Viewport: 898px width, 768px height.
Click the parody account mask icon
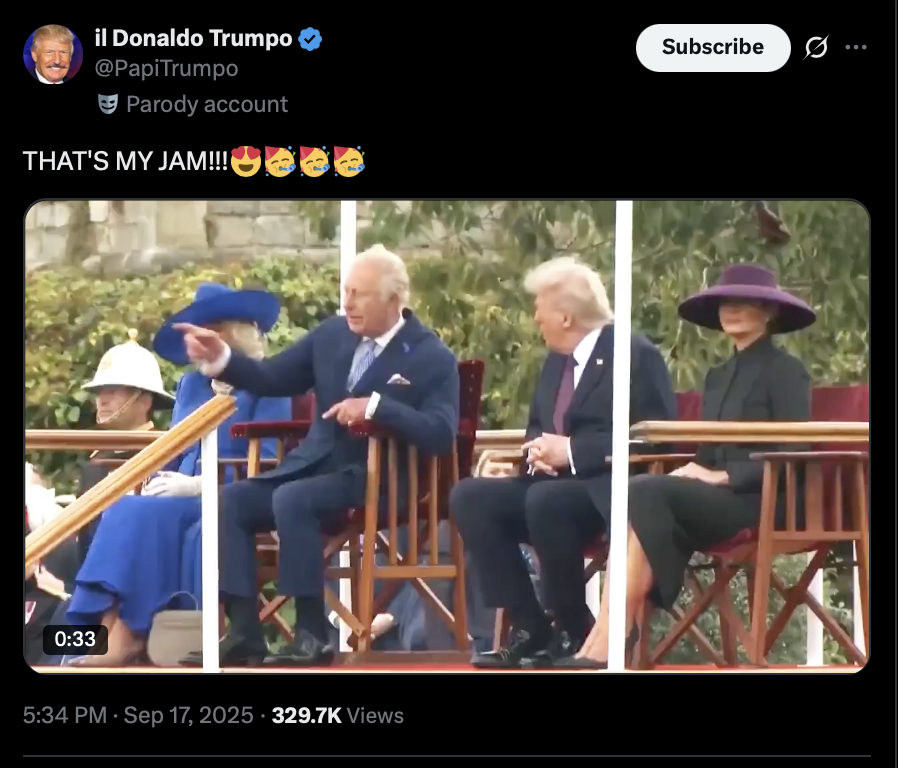click(108, 104)
